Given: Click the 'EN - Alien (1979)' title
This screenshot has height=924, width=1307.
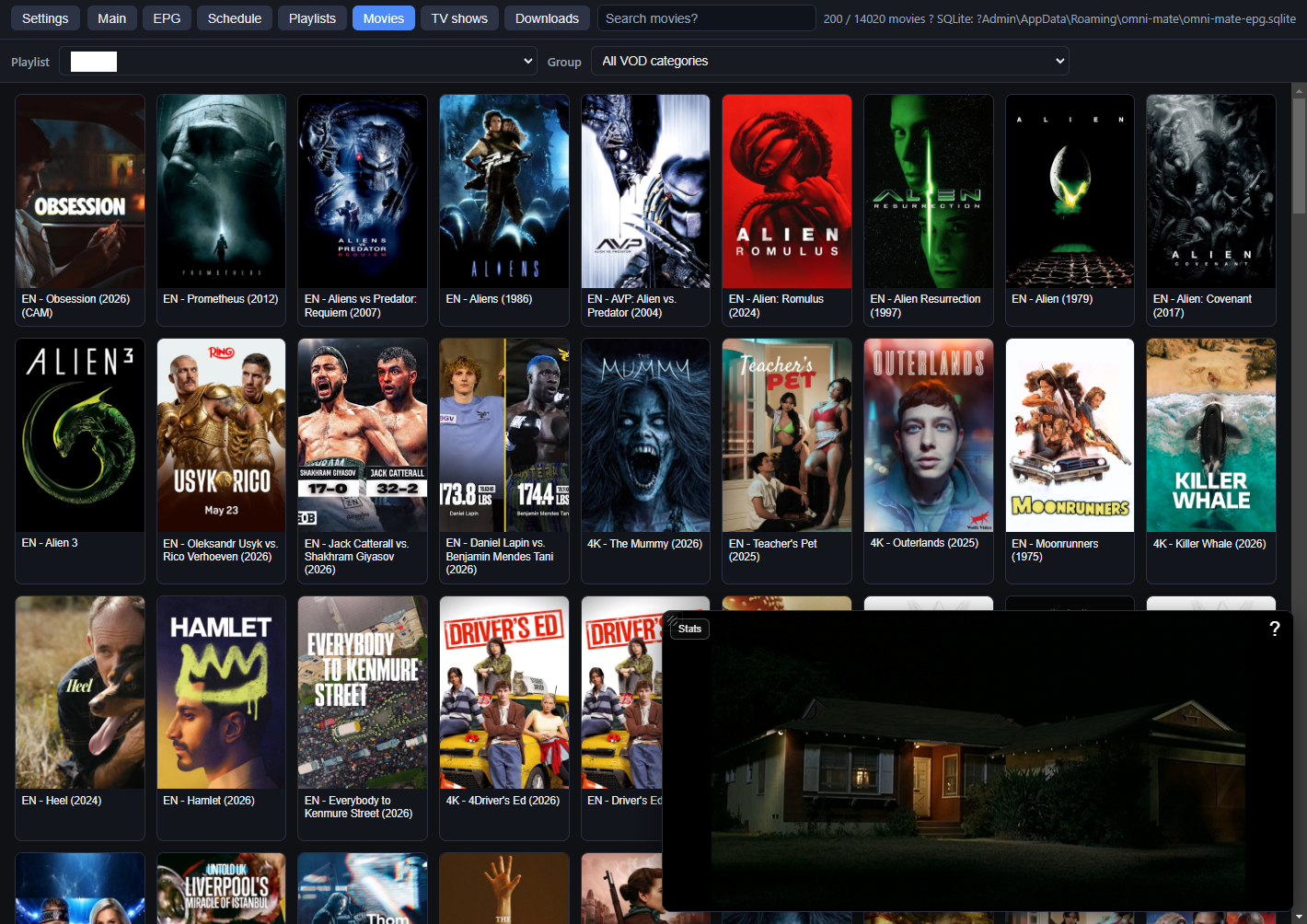Looking at the screenshot, I should tap(1052, 299).
